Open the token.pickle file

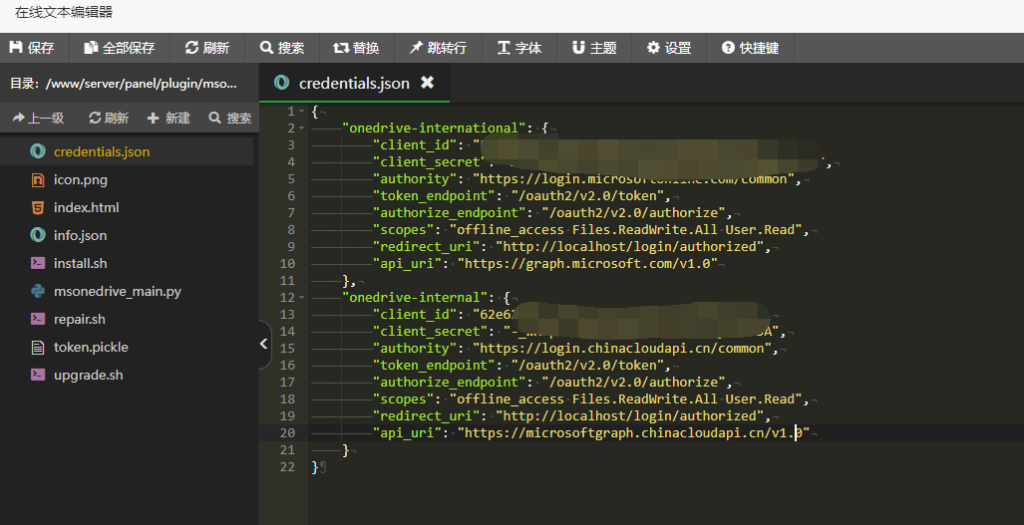pos(90,347)
